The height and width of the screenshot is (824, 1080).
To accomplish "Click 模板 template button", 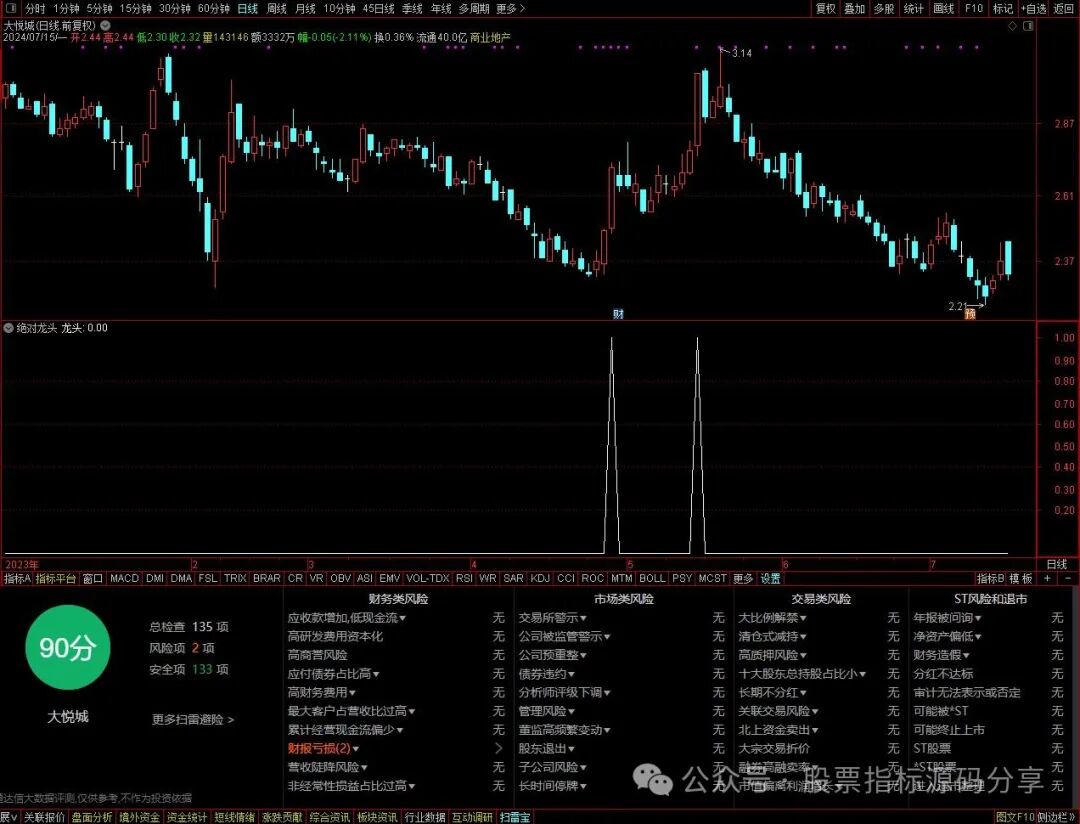I will coord(1021,578).
